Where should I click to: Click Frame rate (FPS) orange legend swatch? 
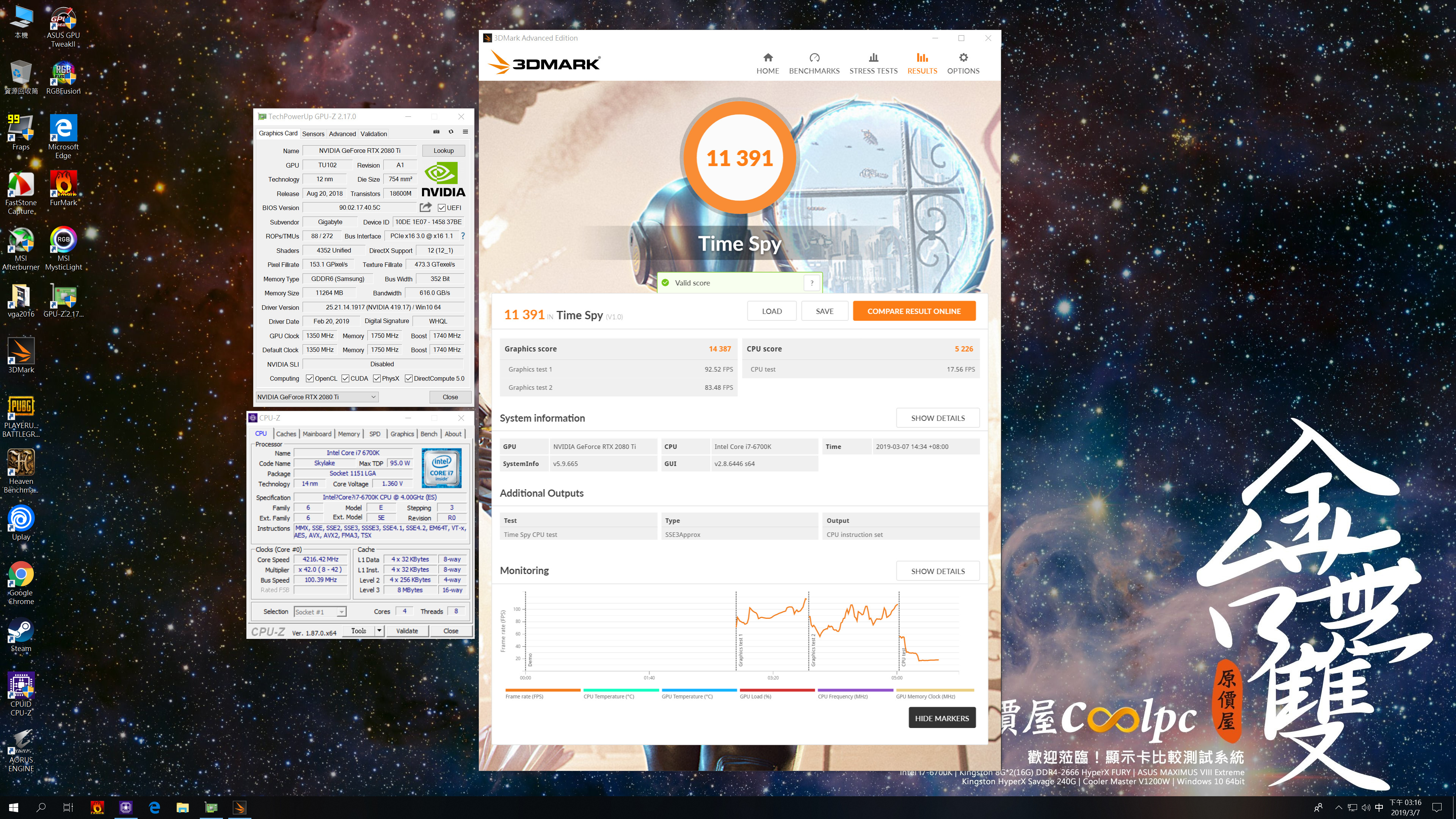[543, 690]
